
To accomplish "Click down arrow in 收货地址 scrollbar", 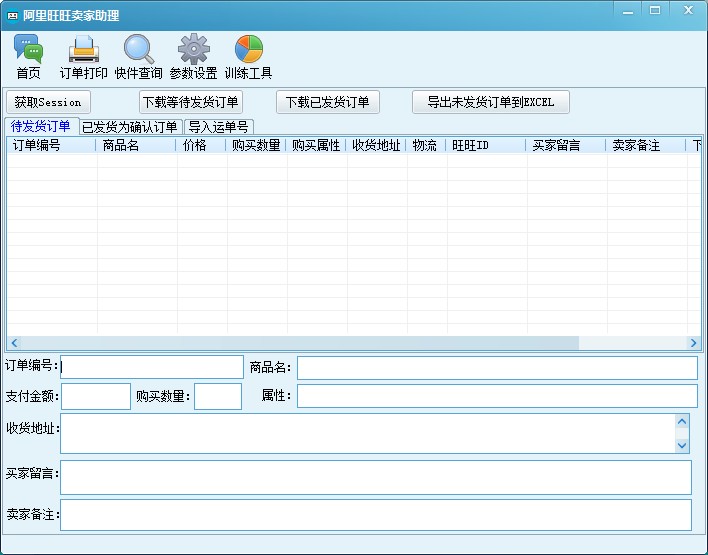I will tap(682, 445).
